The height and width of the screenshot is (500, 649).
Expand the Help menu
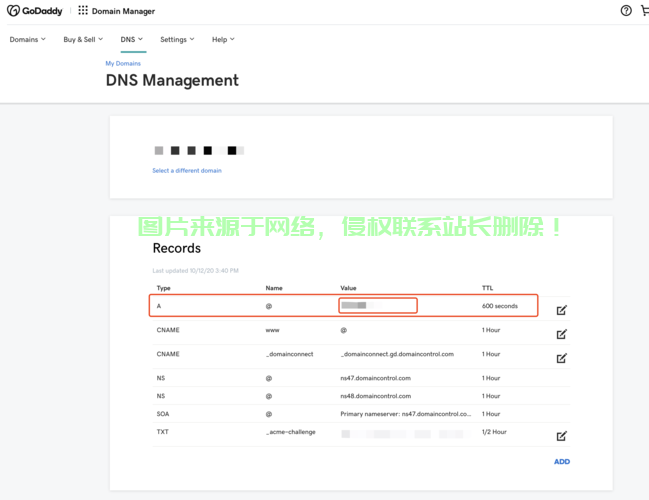(223, 39)
